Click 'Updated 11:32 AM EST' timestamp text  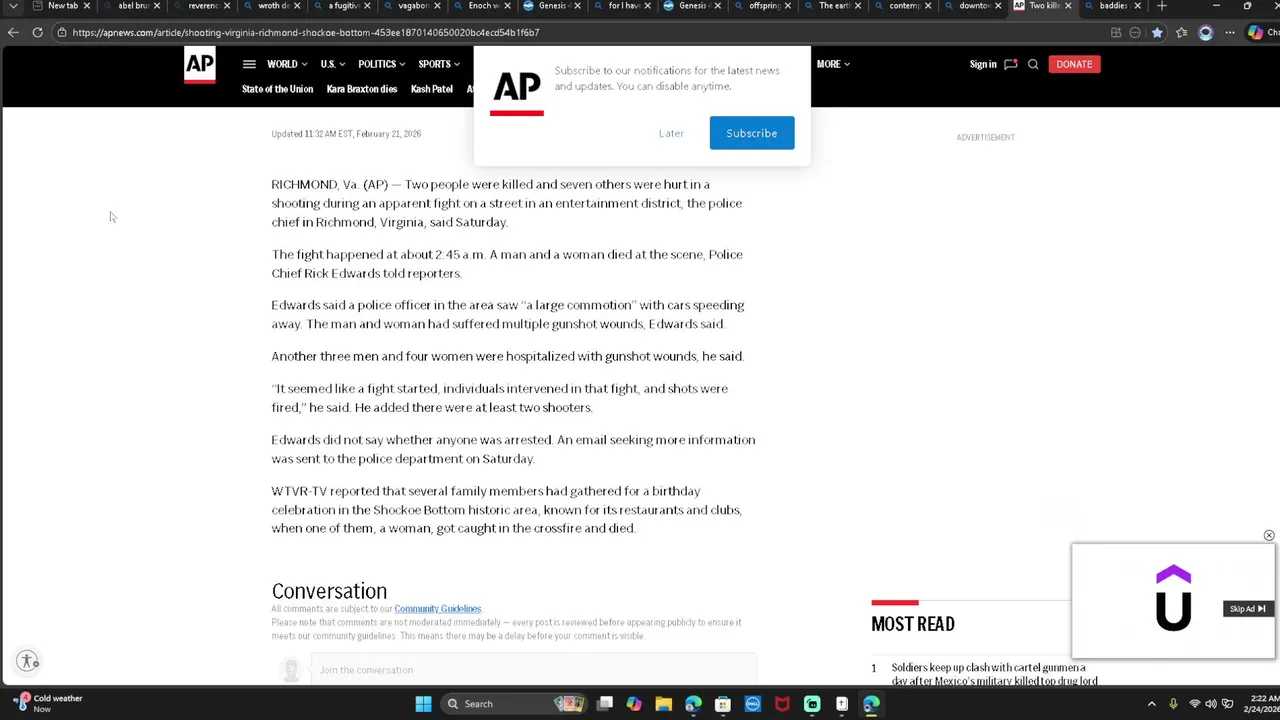346,134
